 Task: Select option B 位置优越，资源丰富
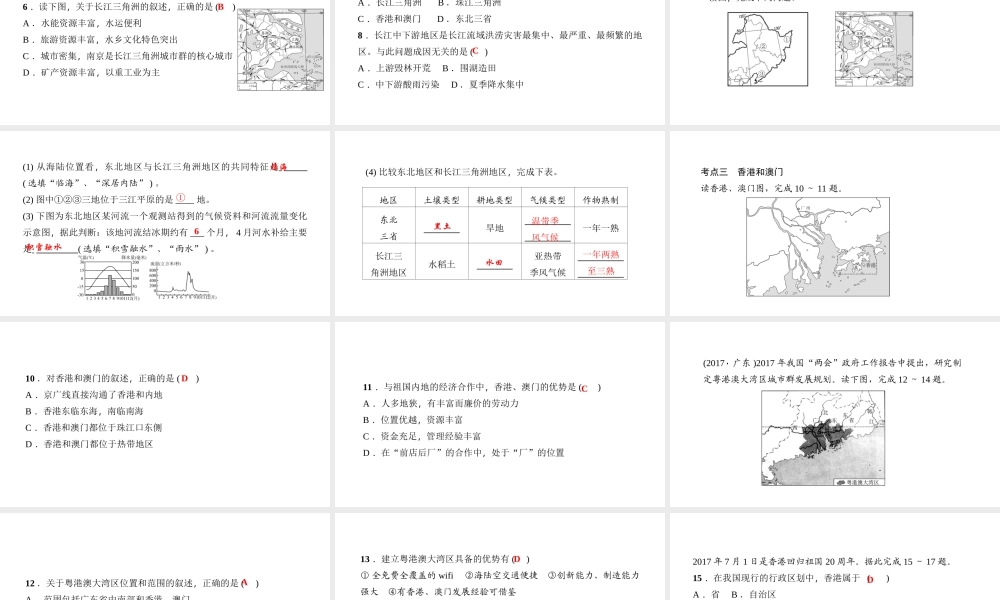[413, 420]
